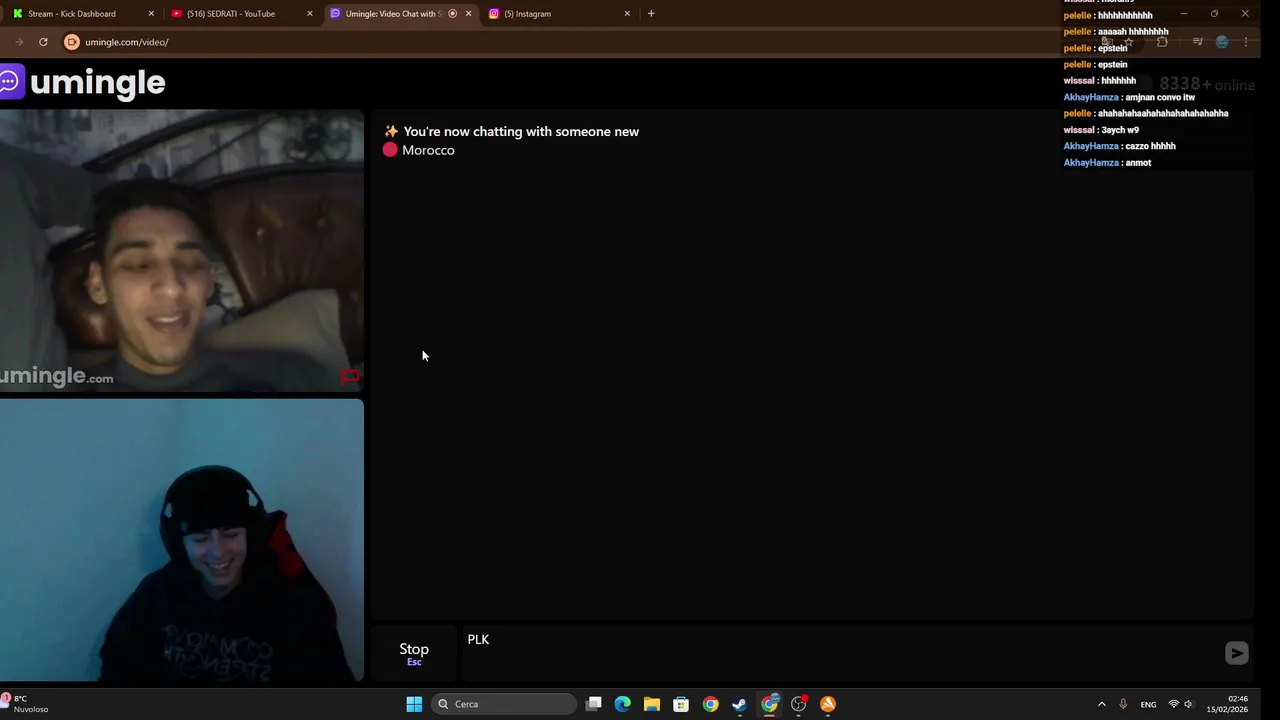Launch Microsoft Edge from taskbar
The image size is (1280, 720).
pyautogui.click(x=623, y=704)
